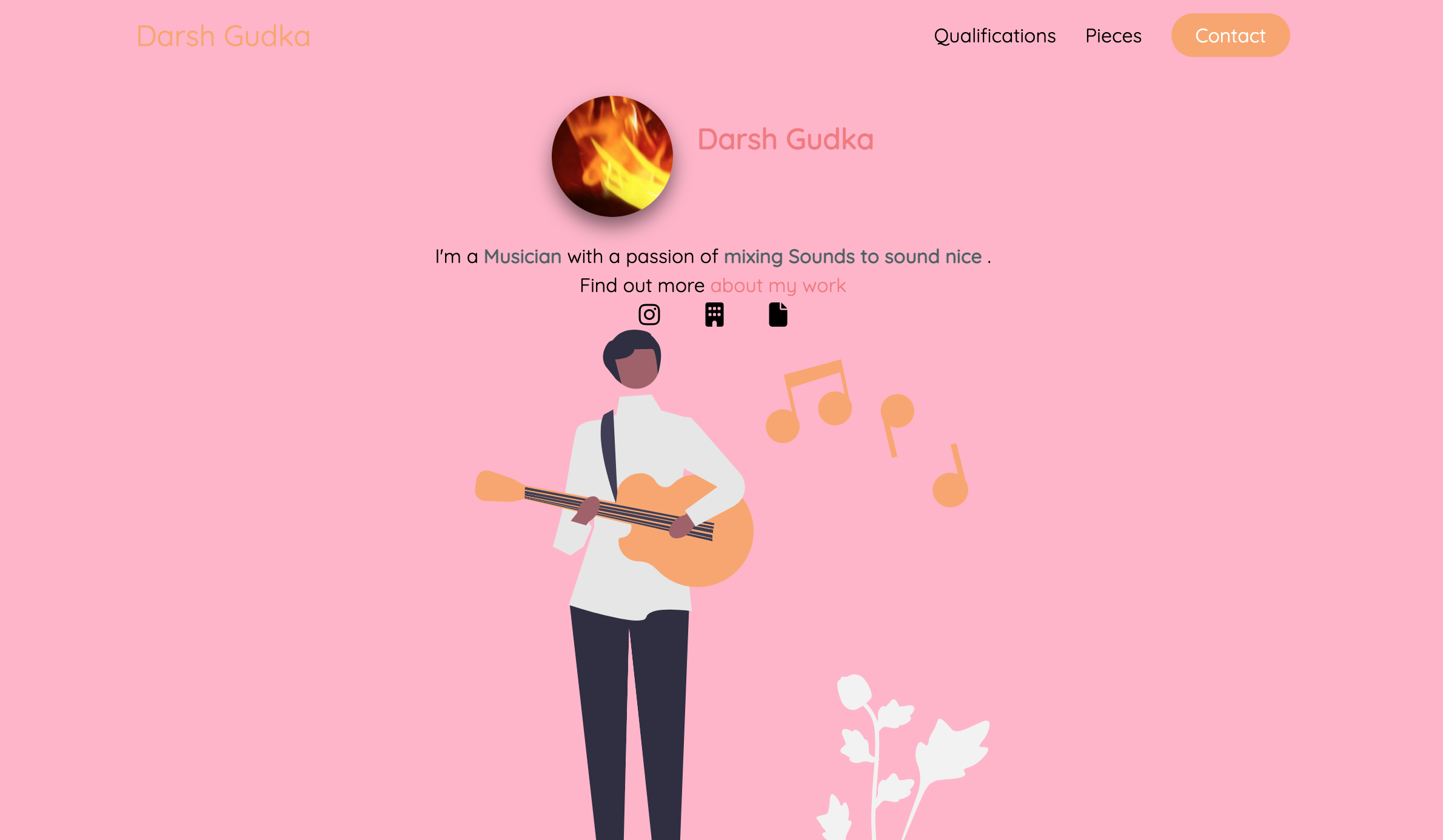The image size is (1443, 840).
Task: Open the Pieces nav link
Action: tap(1113, 36)
